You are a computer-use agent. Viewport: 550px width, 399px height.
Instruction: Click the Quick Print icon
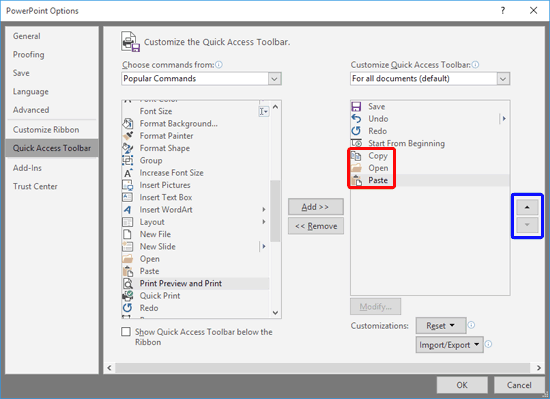127,296
